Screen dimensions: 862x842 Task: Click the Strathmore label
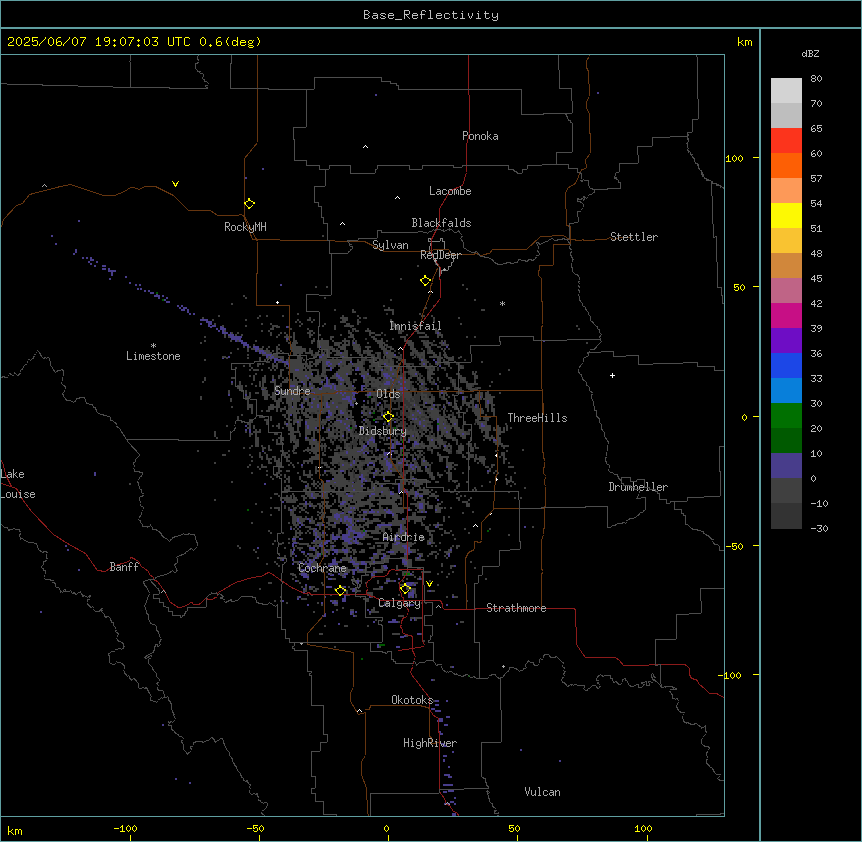click(x=516, y=608)
